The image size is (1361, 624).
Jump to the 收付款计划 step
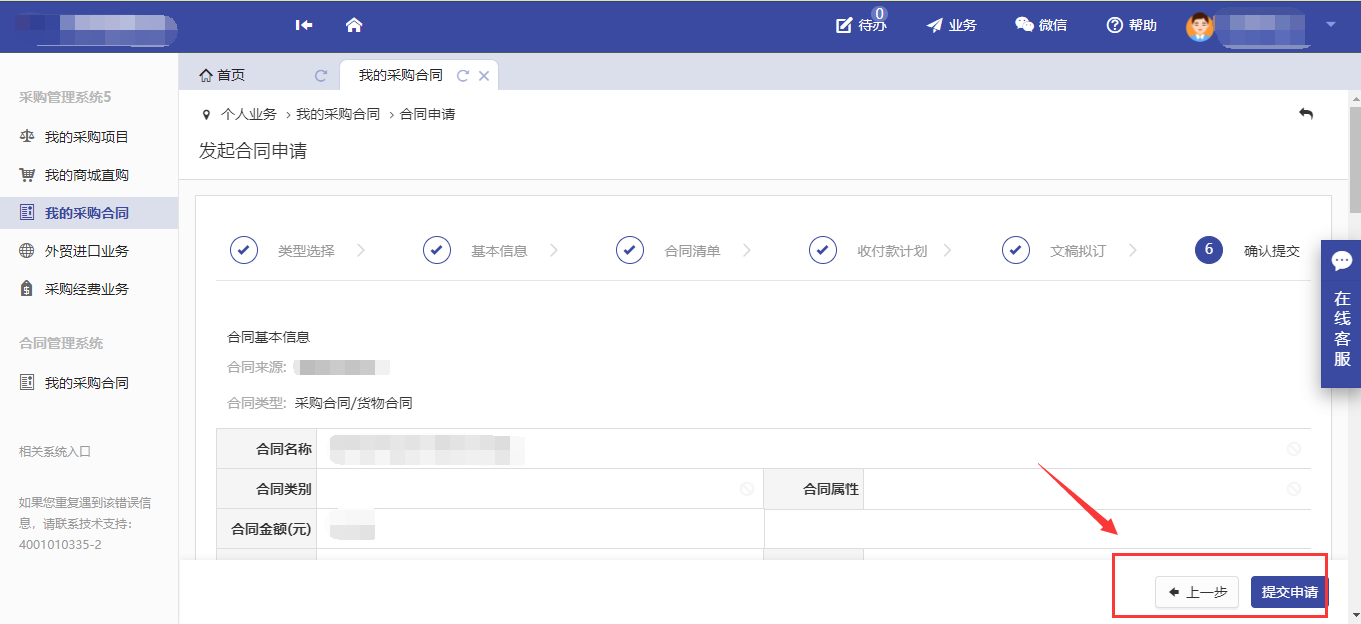point(891,251)
